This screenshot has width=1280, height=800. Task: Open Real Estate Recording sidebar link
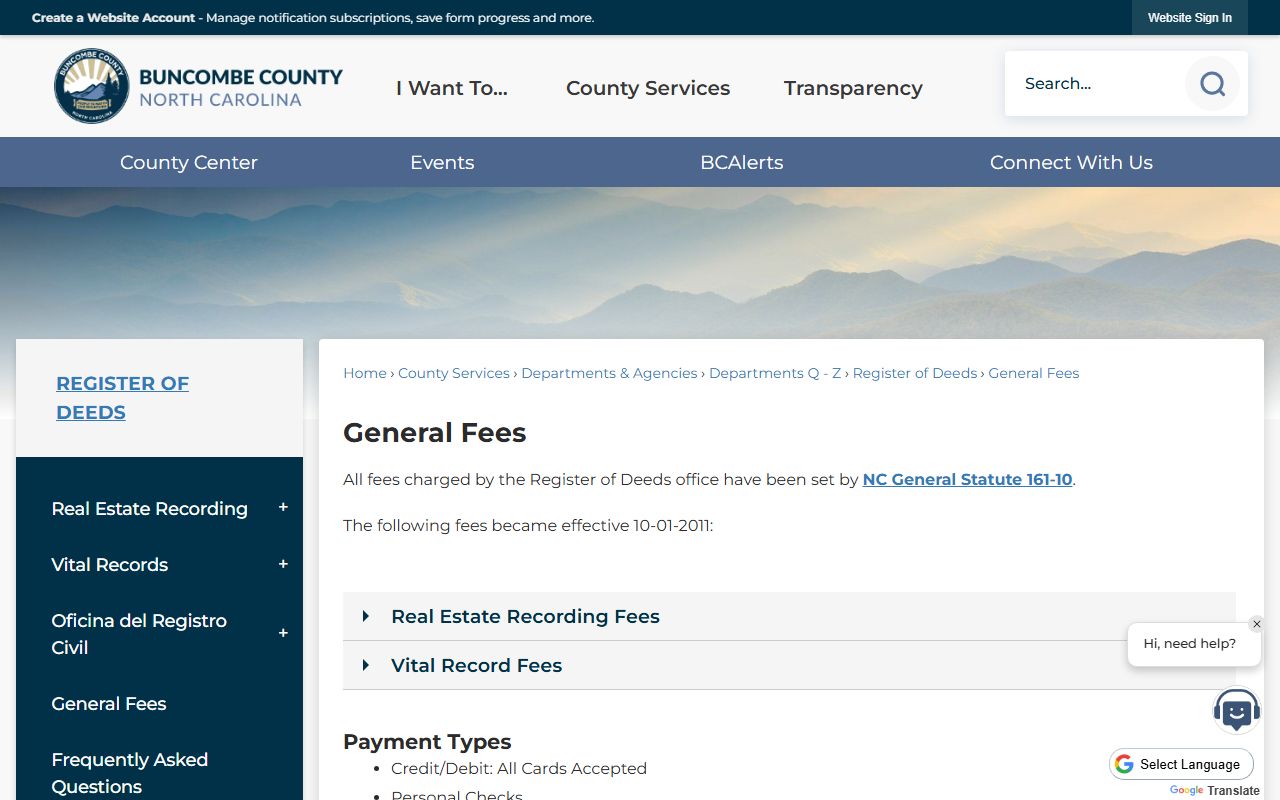(149, 508)
